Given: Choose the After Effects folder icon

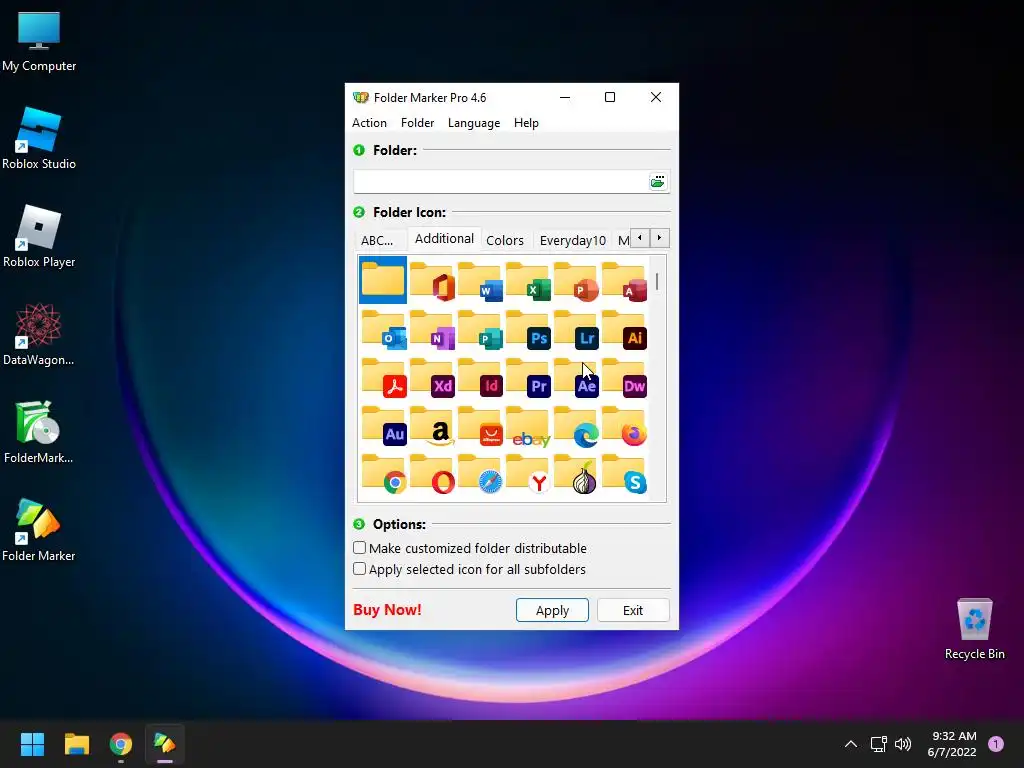Looking at the screenshot, I should click(575, 377).
